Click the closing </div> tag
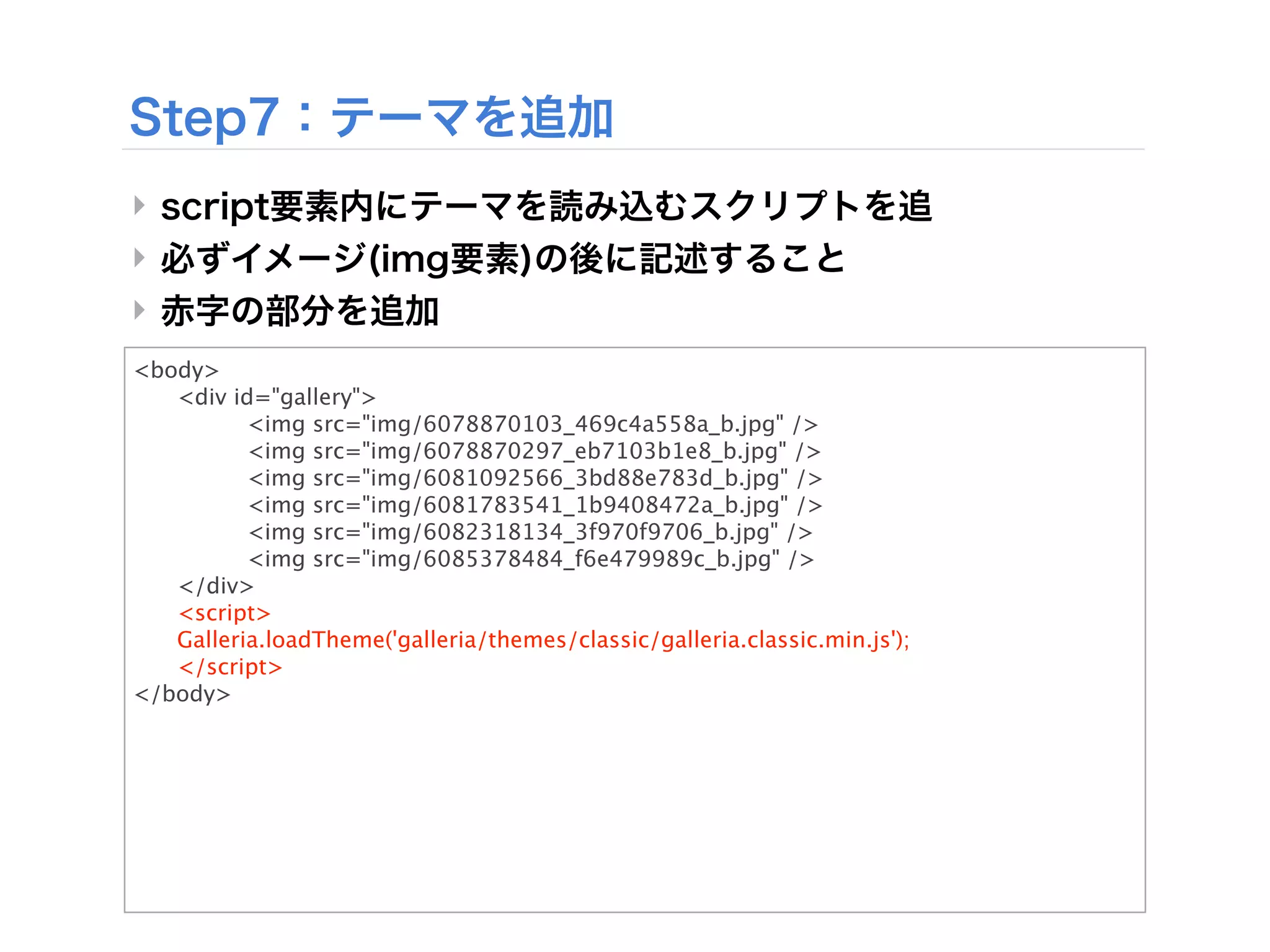The image size is (1270, 952). coord(216,586)
